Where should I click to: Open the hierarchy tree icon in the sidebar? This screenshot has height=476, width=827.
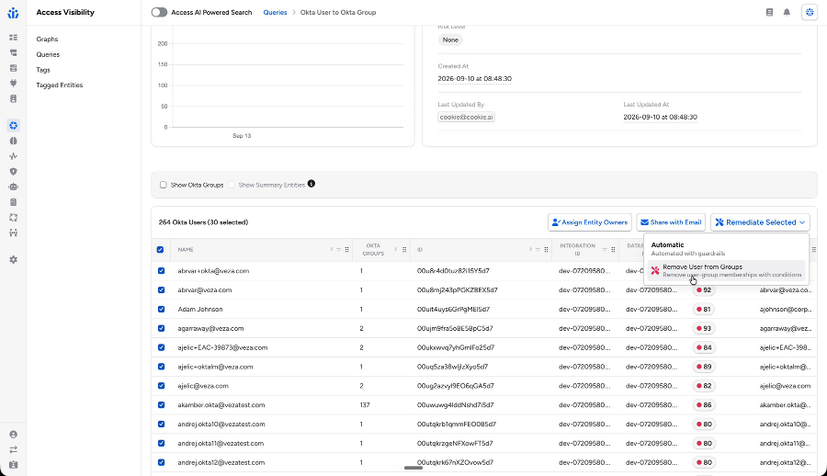pyautogui.click(x=13, y=53)
